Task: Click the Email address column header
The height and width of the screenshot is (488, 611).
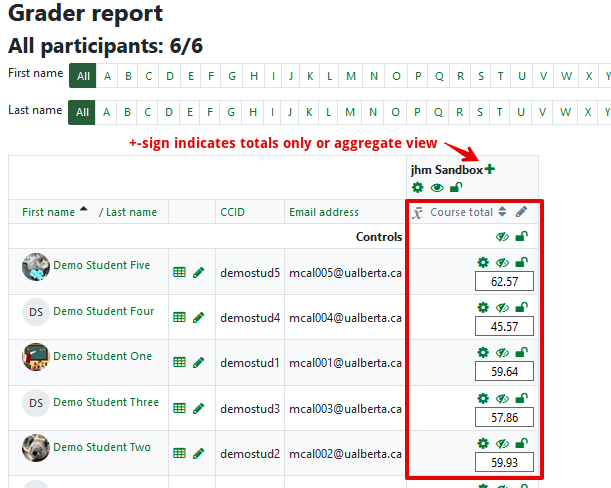Action: (x=322, y=212)
